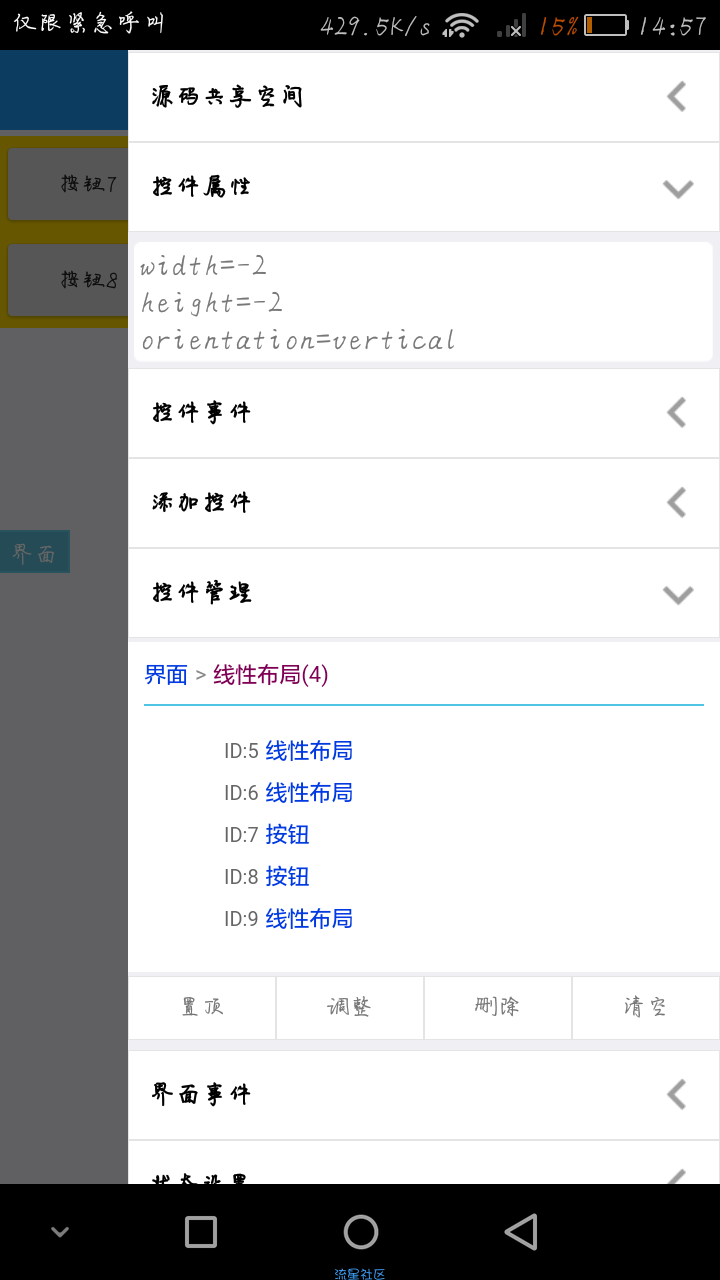Click the 清空 button
This screenshot has width=720, height=1280.
[x=646, y=1007]
